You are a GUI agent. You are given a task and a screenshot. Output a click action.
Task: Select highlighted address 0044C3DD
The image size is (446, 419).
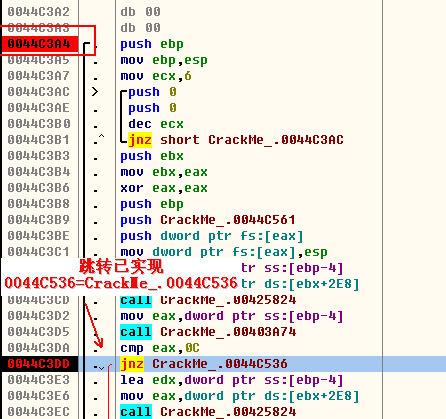pyautogui.click(x=39, y=364)
